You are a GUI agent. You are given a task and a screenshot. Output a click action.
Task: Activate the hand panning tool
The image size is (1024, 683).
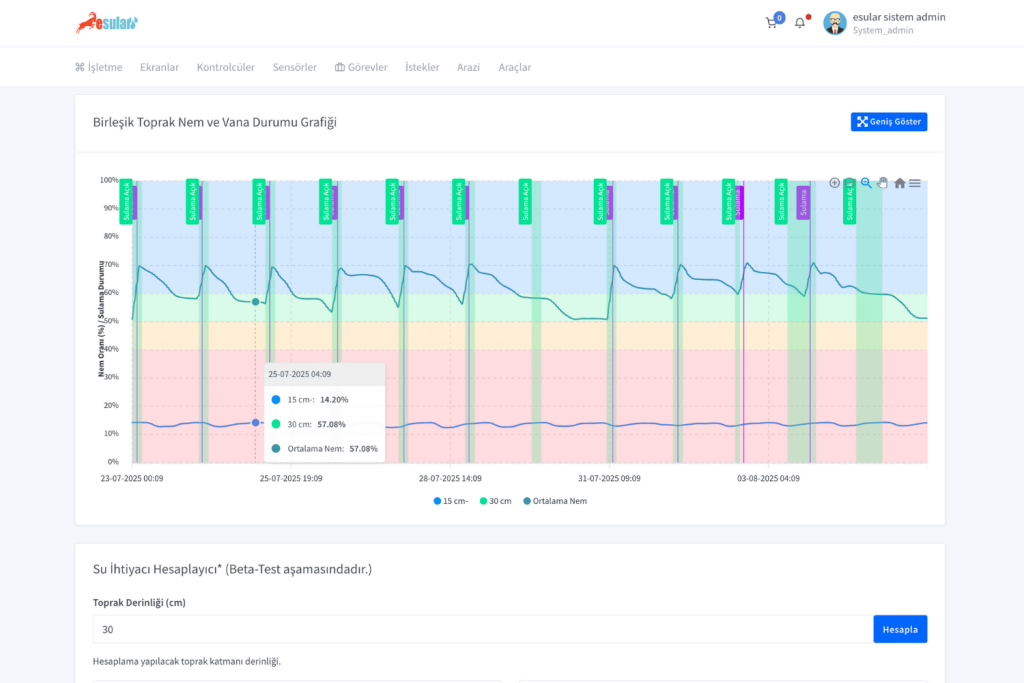pos(882,183)
